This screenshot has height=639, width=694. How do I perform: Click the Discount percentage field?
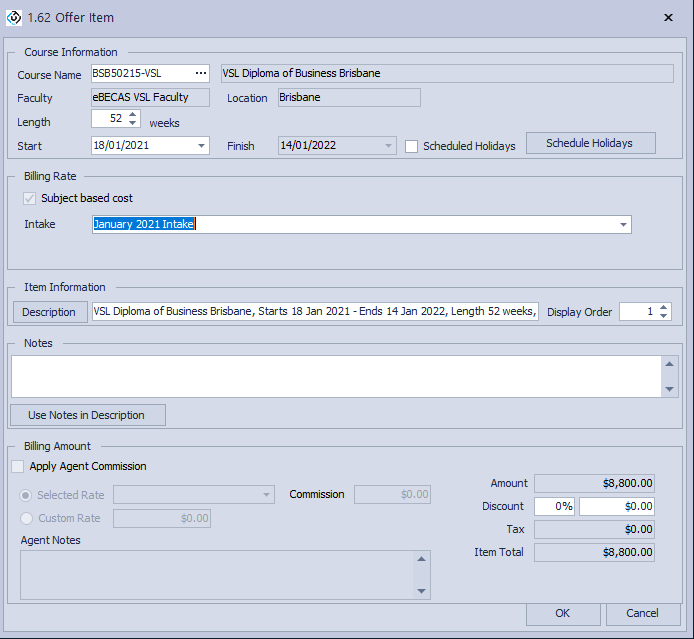[554, 507]
